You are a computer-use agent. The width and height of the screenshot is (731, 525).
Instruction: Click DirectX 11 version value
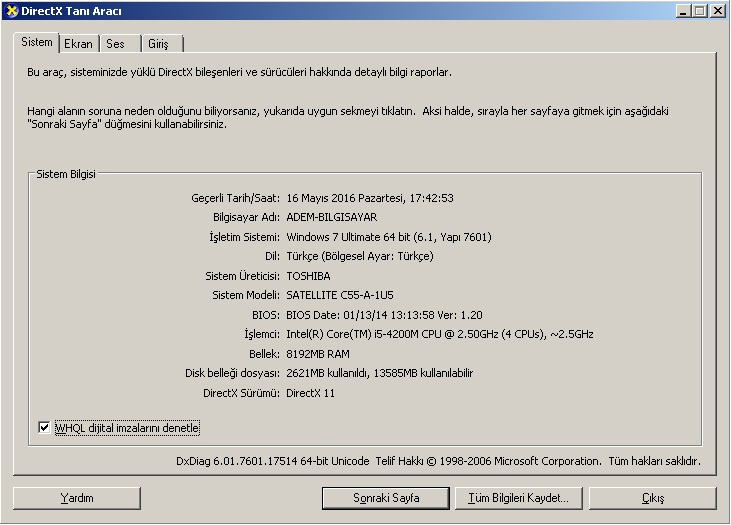point(310,393)
